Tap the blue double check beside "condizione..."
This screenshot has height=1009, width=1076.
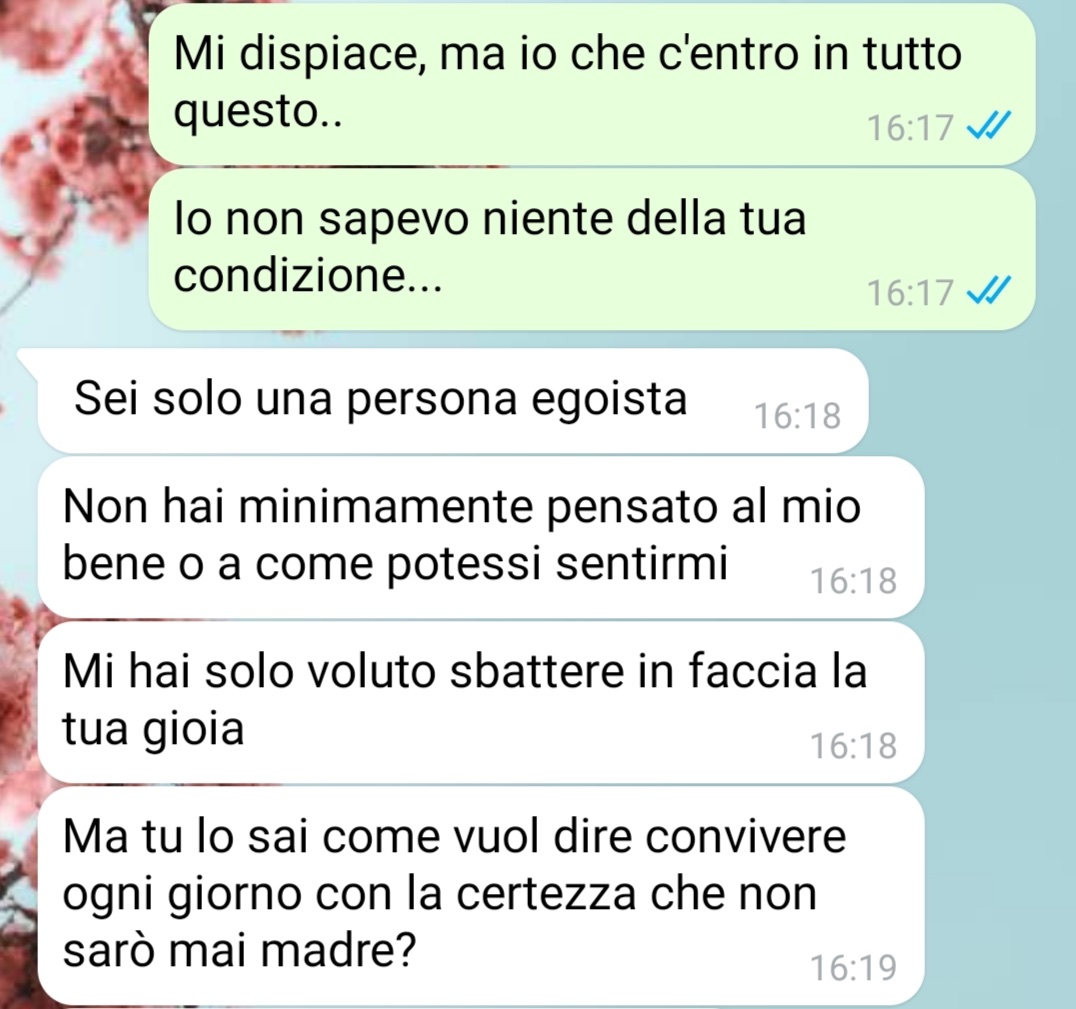pyautogui.click(x=988, y=292)
